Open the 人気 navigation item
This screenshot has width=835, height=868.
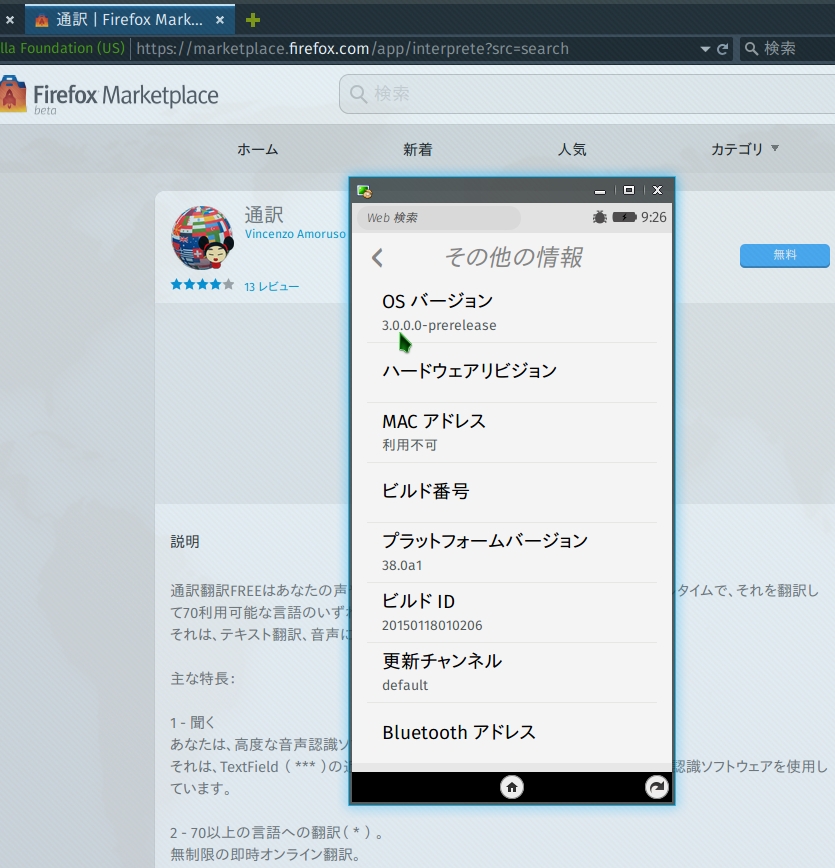572,149
